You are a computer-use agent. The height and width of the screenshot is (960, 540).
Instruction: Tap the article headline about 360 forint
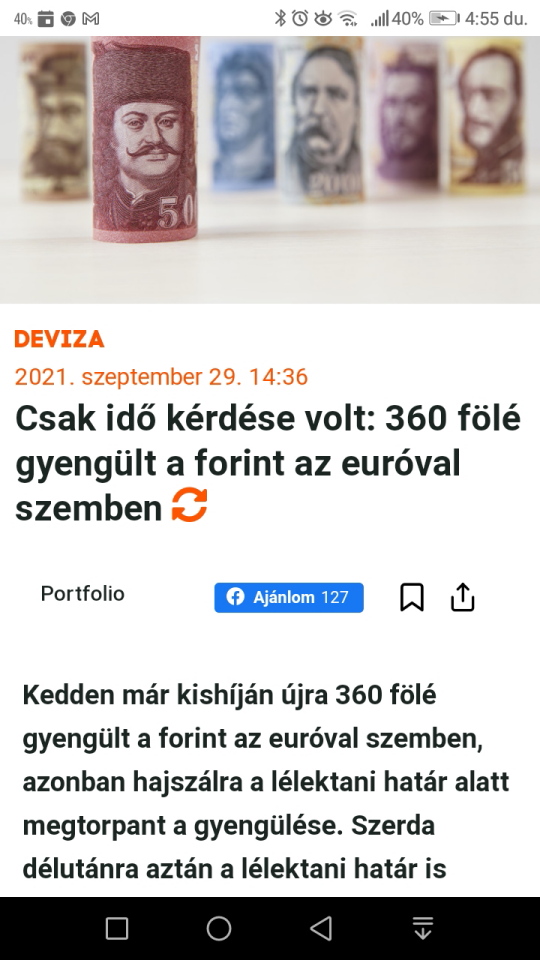(x=268, y=463)
